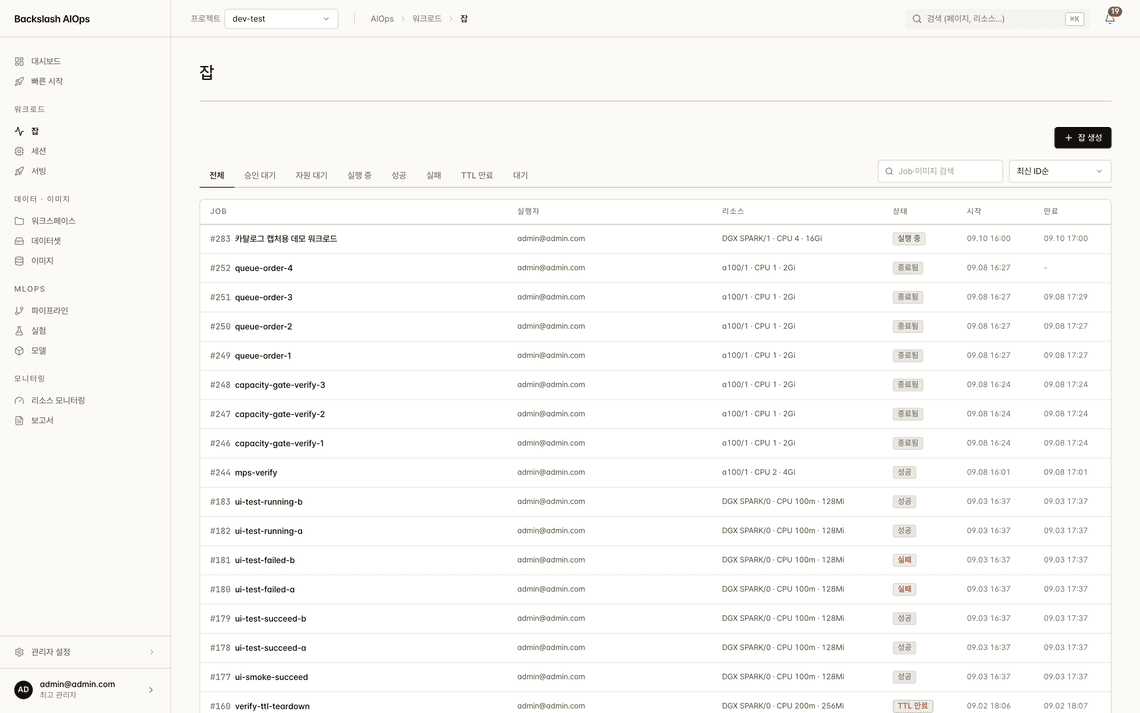This screenshot has width=1140, height=713.
Task: Click the 실행 중 status badge of job #283
Action: coord(909,239)
